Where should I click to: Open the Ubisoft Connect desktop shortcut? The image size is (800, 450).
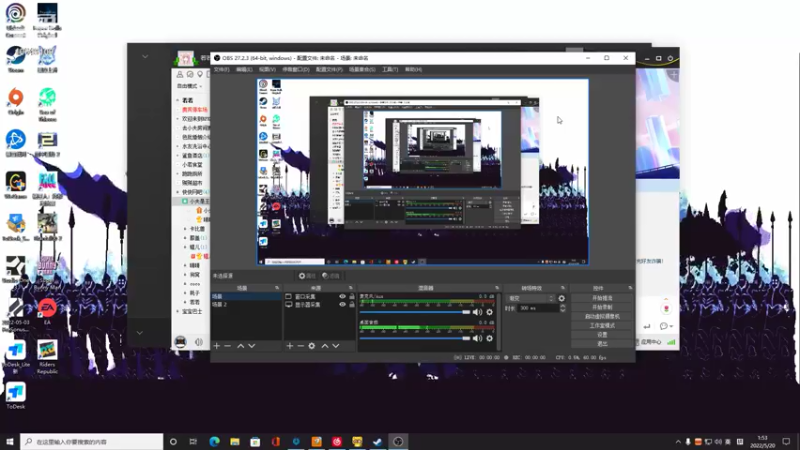click(15, 20)
